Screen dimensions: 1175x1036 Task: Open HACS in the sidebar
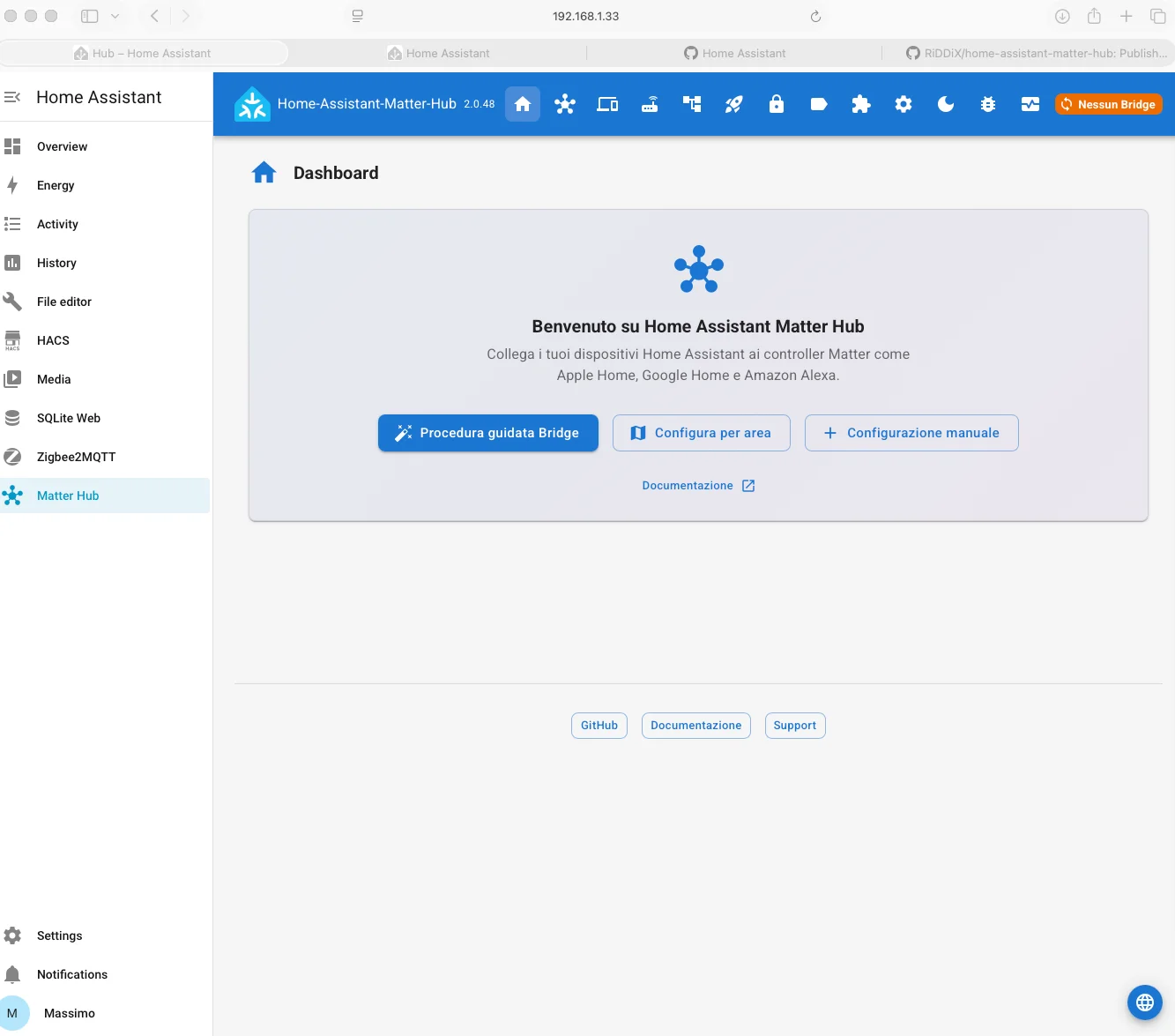105,340
